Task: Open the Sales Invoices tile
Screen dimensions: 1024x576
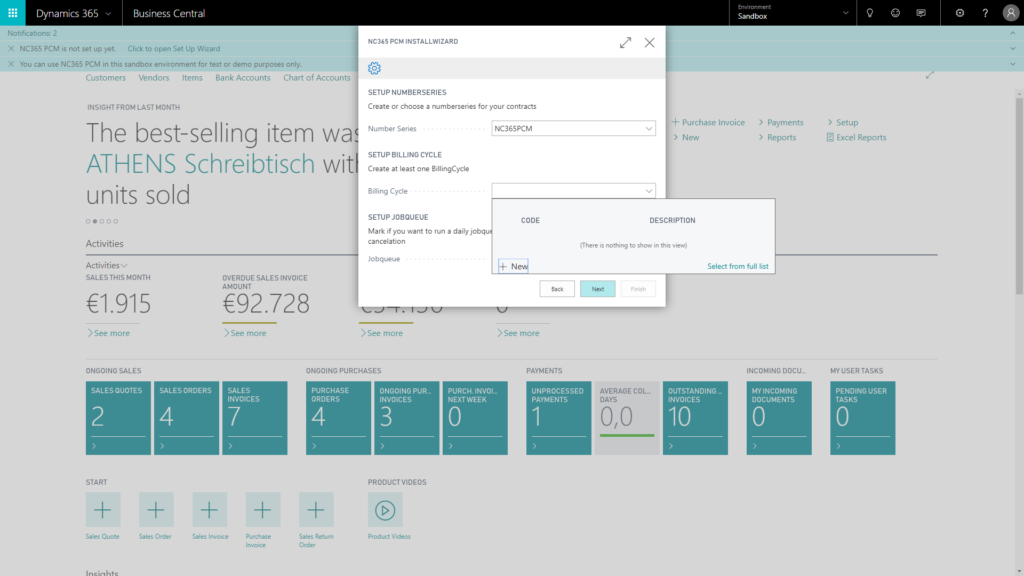Action: point(255,418)
